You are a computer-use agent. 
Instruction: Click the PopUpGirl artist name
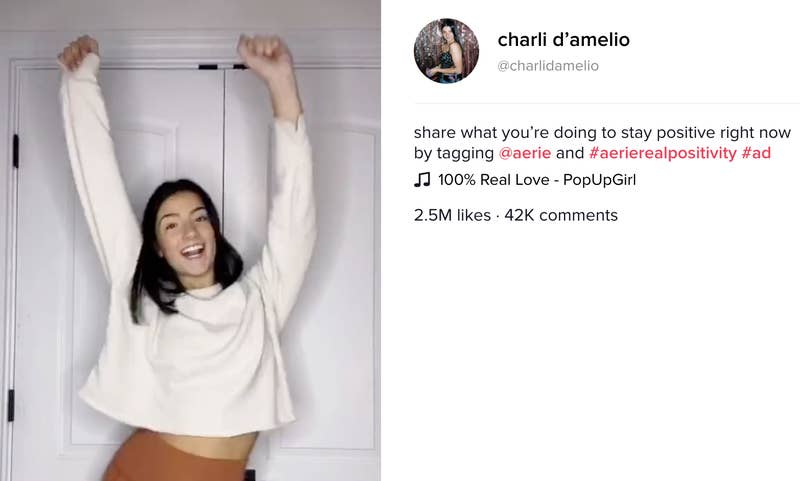[x=599, y=180]
